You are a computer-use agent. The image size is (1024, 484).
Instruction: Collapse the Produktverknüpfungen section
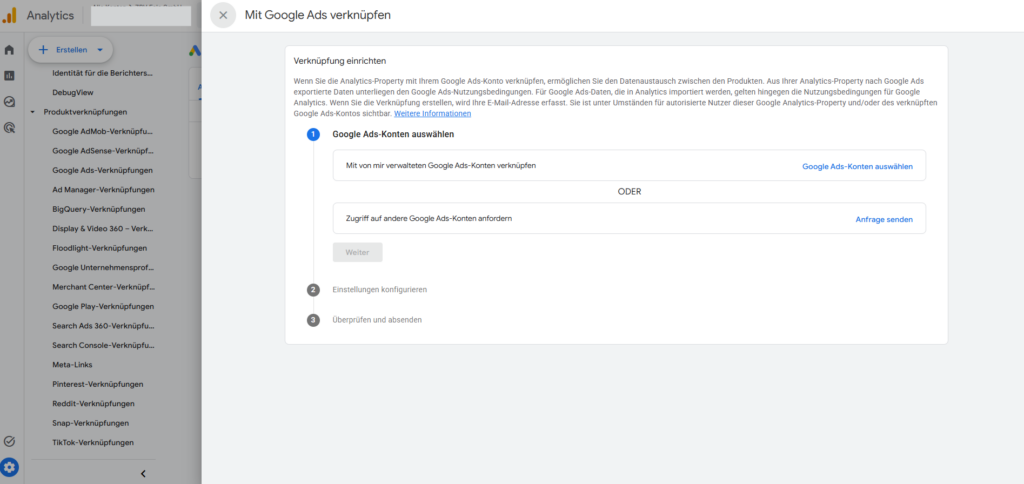coord(33,112)
